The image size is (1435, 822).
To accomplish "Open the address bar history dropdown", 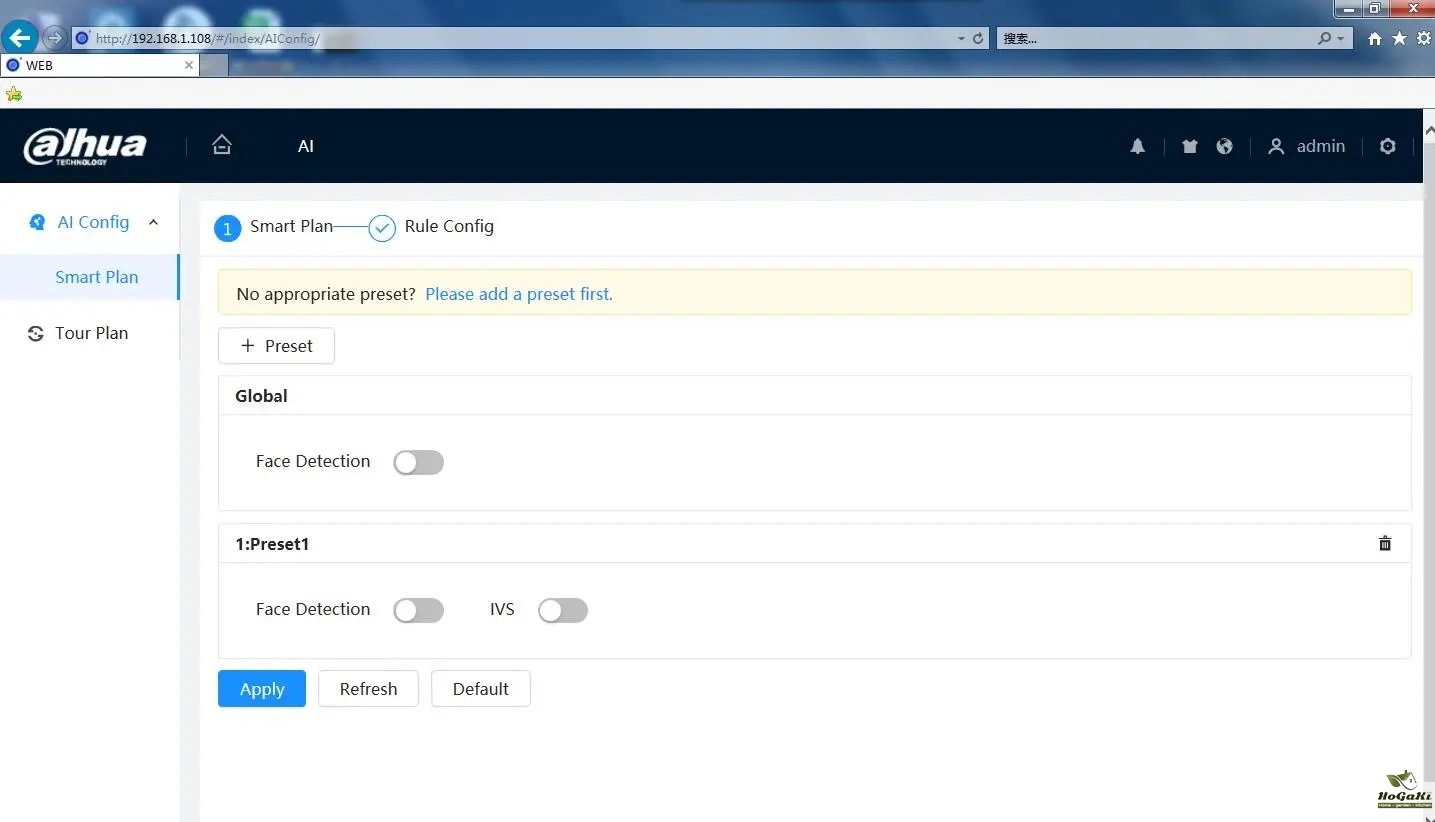I will click(961, 39).
